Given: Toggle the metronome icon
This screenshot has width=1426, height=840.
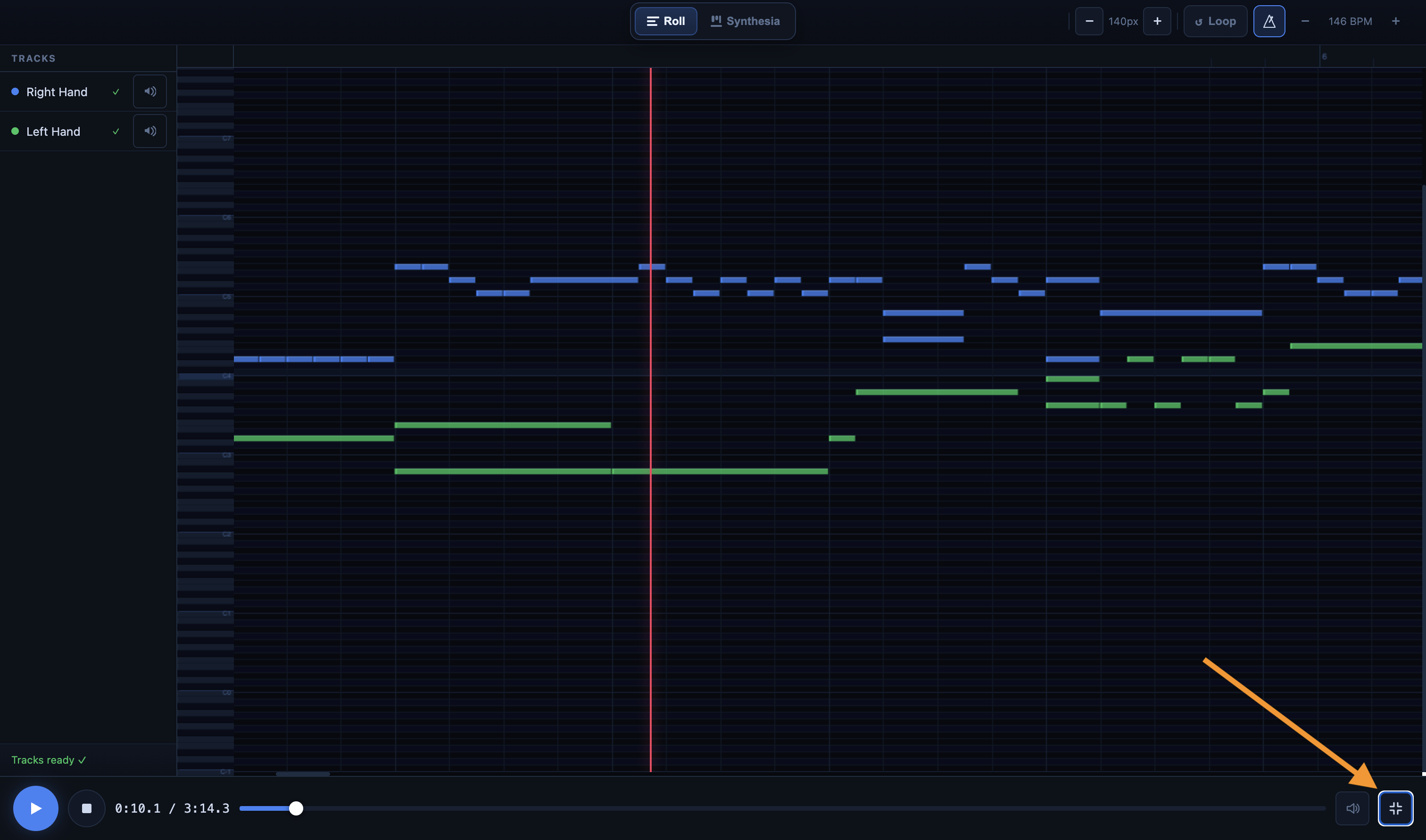Looking at the screenshot, I should pyautogui.click(x=1268, y=22).
